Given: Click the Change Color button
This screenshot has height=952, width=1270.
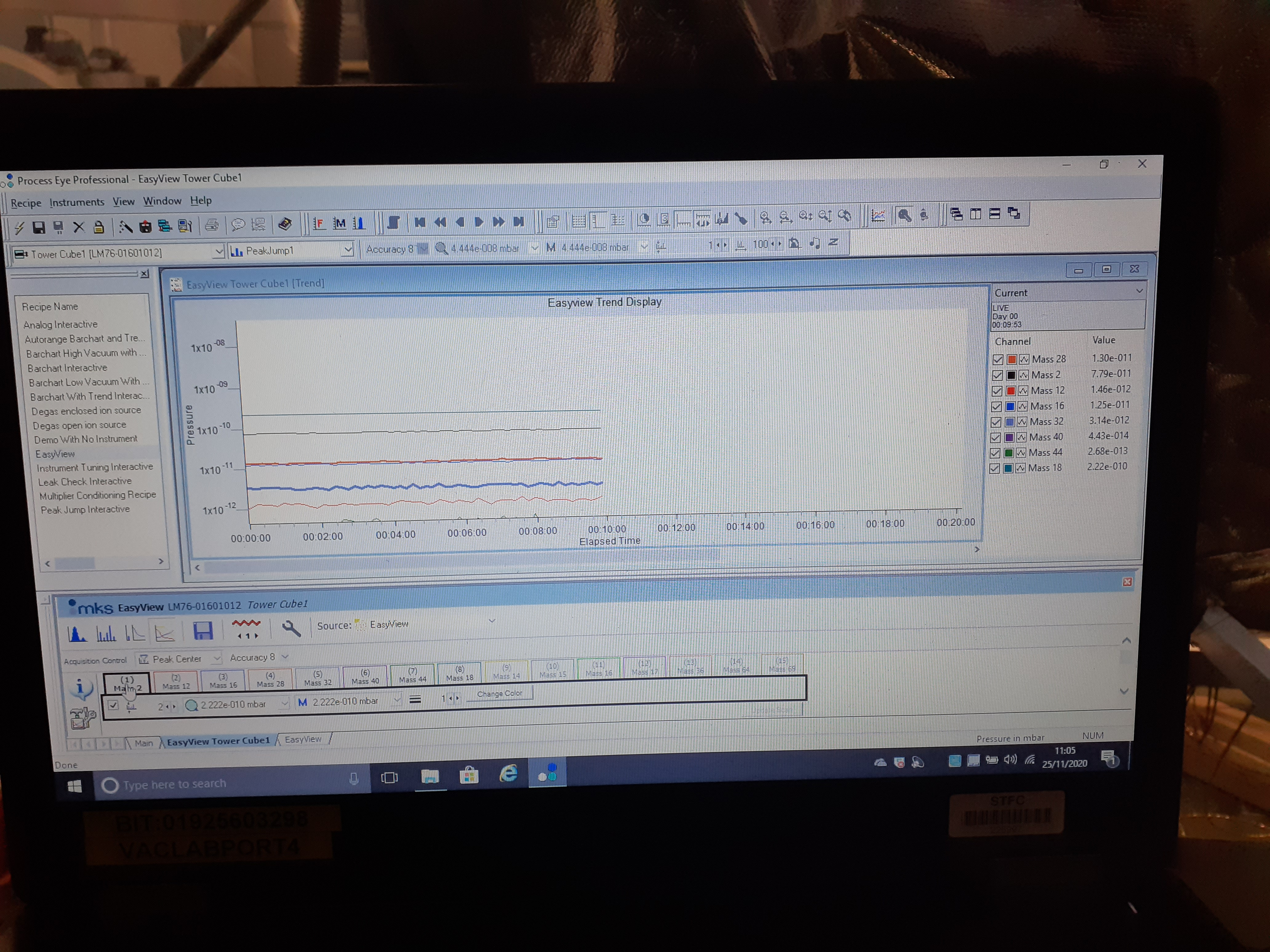Looking at the screenshot, I should coord(500,693).
